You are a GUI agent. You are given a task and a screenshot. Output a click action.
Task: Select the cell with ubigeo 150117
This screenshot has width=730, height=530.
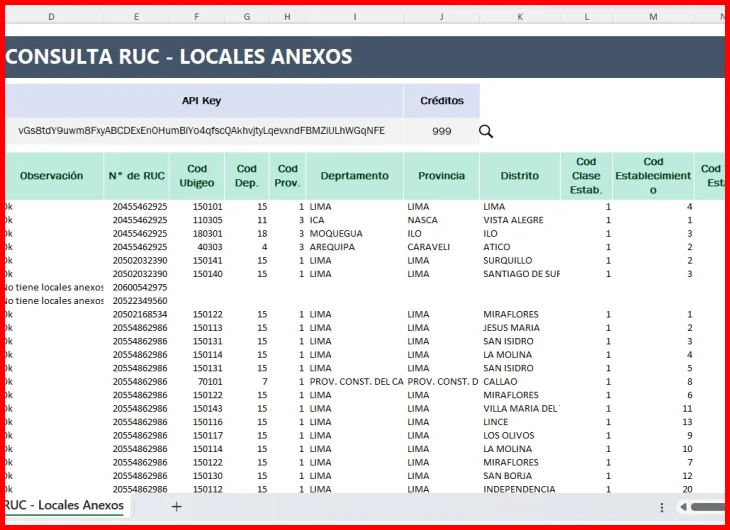coord(196,435)
